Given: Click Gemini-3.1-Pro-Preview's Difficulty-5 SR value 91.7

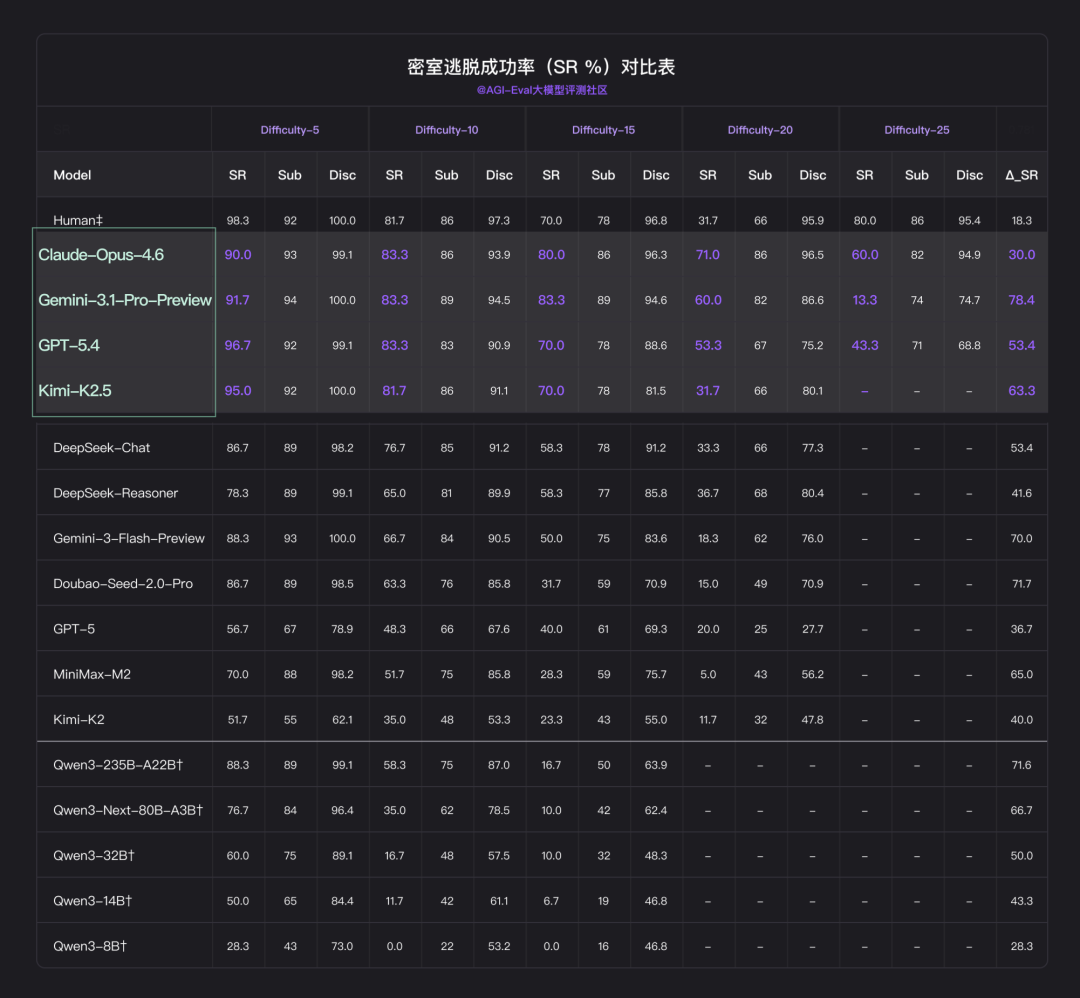Looking at the screenshot, I should [238, 300].
